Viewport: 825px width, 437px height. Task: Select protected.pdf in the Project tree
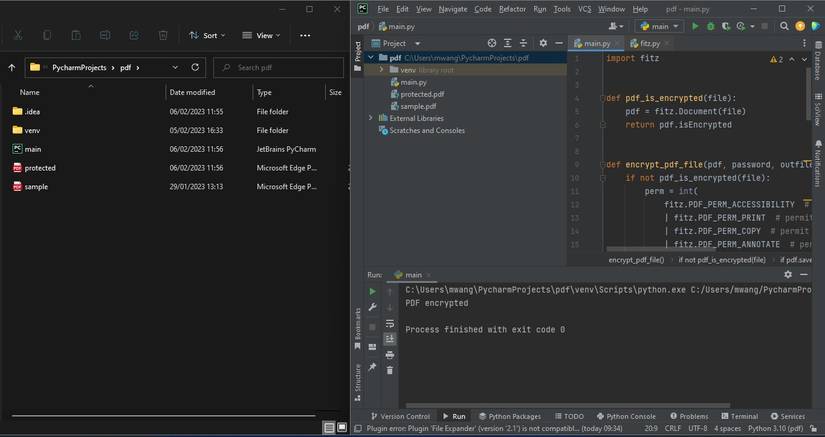pos(417,94)
